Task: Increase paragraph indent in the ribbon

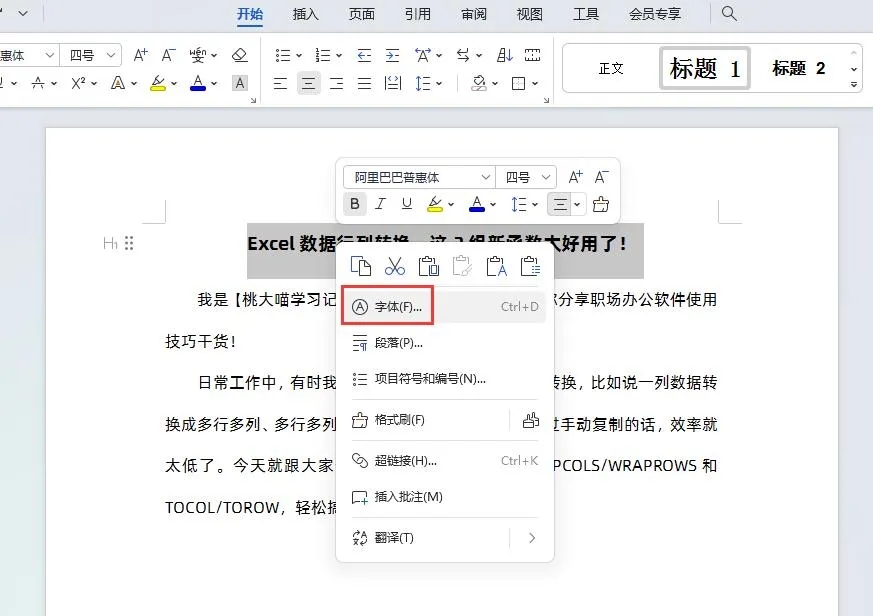Action: click(x=393, y=55)
